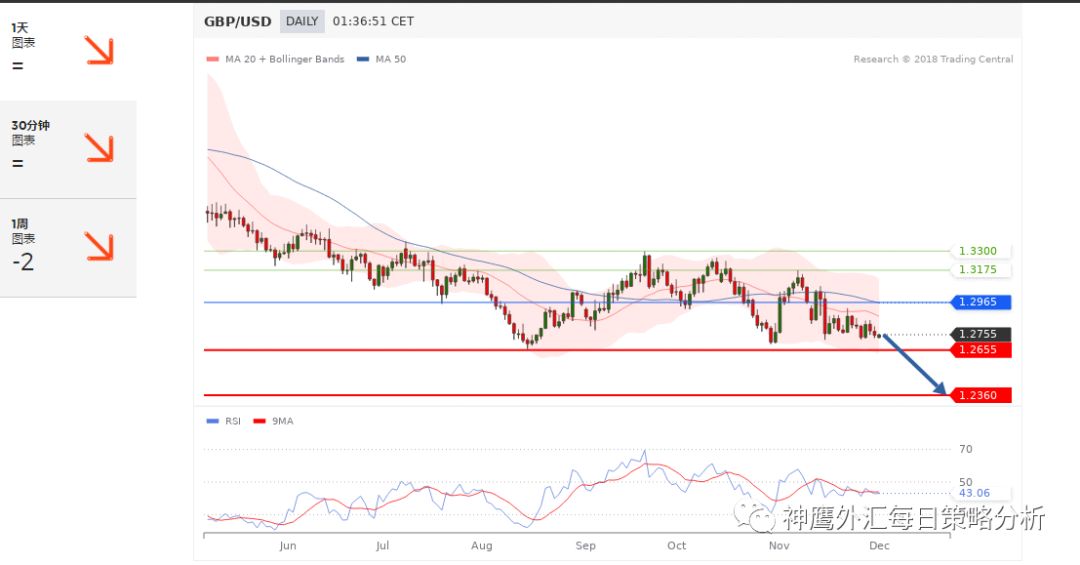Click the GBP/USD pair title
This screenshot has width=1080, height=565.
237,21
